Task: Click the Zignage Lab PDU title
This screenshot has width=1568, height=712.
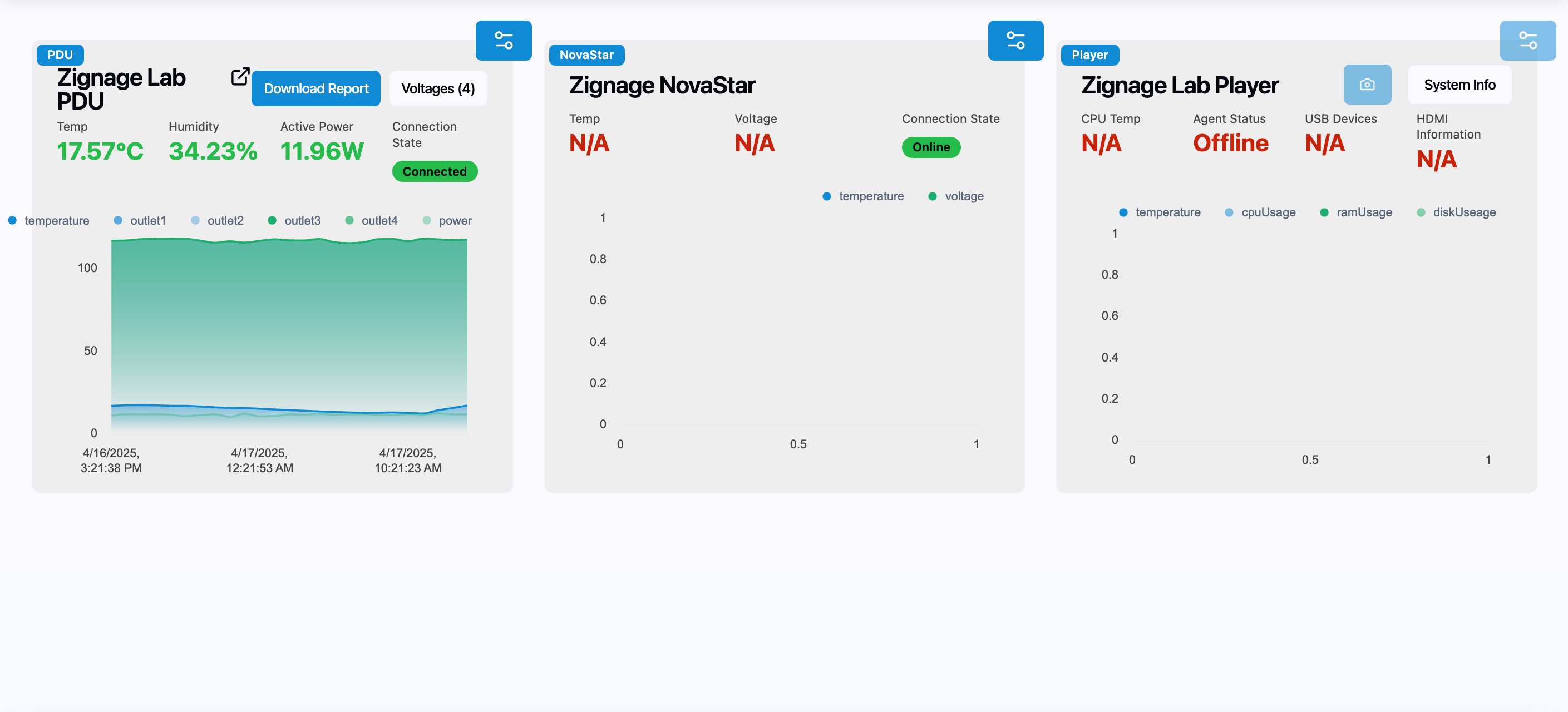Action: (x=121, y=89)
